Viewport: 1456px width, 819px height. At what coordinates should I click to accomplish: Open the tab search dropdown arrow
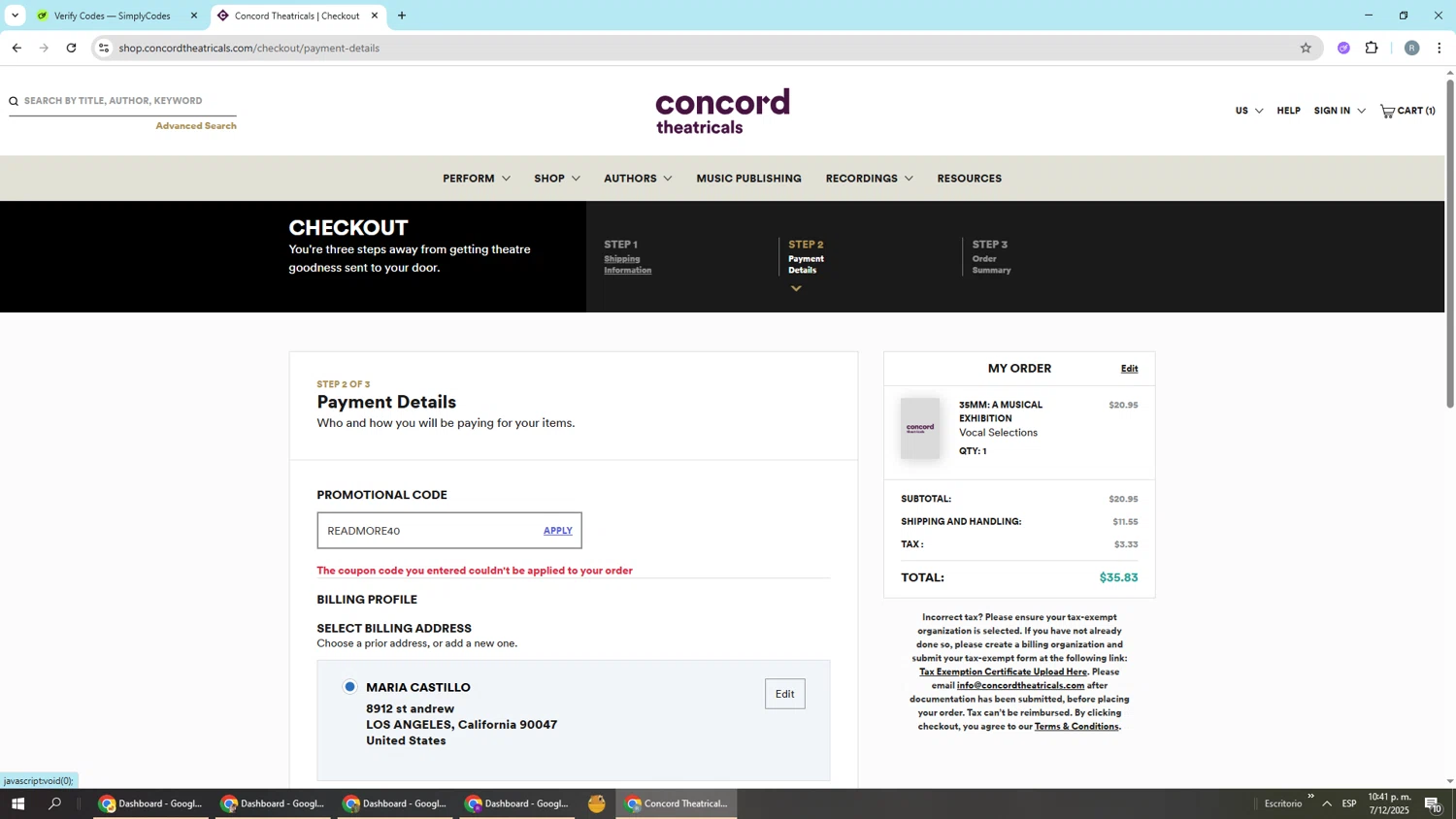(x=15, y=16)
